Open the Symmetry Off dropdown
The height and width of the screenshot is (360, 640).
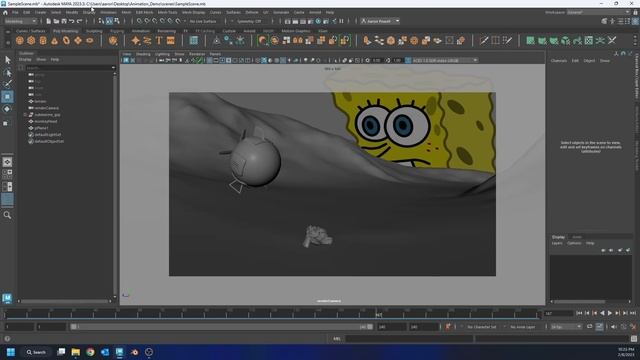point(248,21)
